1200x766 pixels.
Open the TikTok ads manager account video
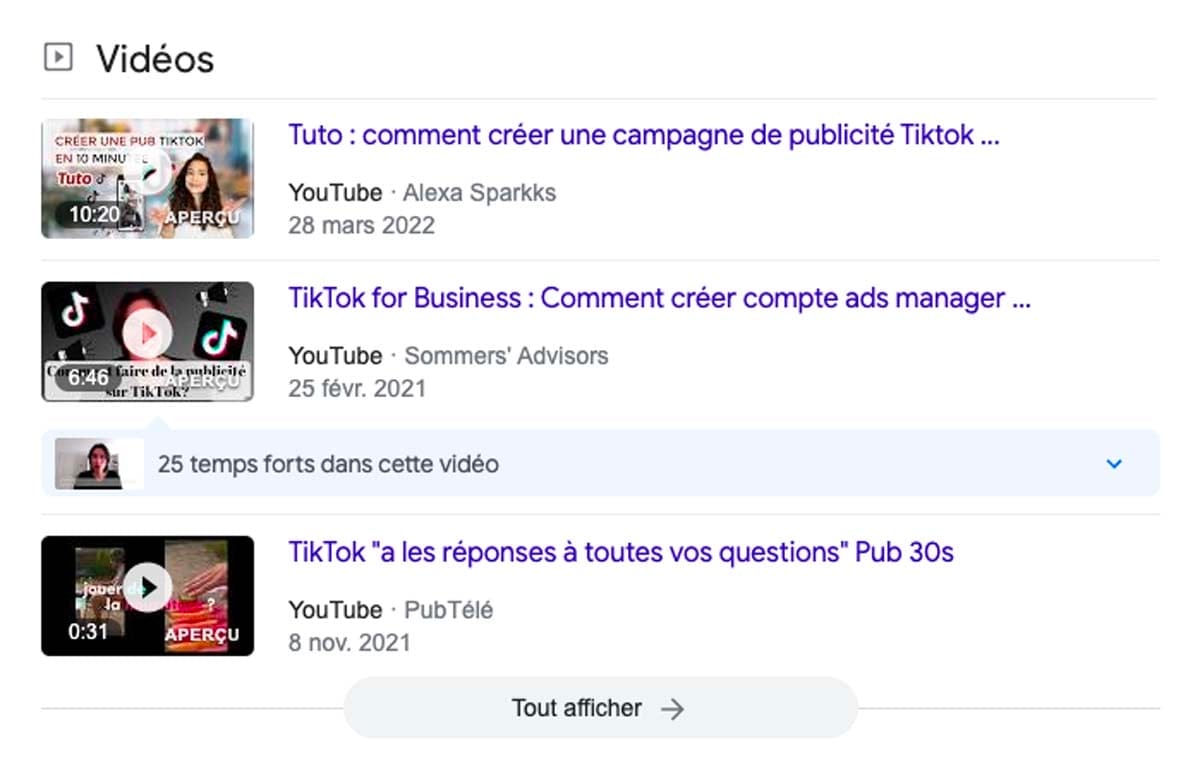[658, 297]
